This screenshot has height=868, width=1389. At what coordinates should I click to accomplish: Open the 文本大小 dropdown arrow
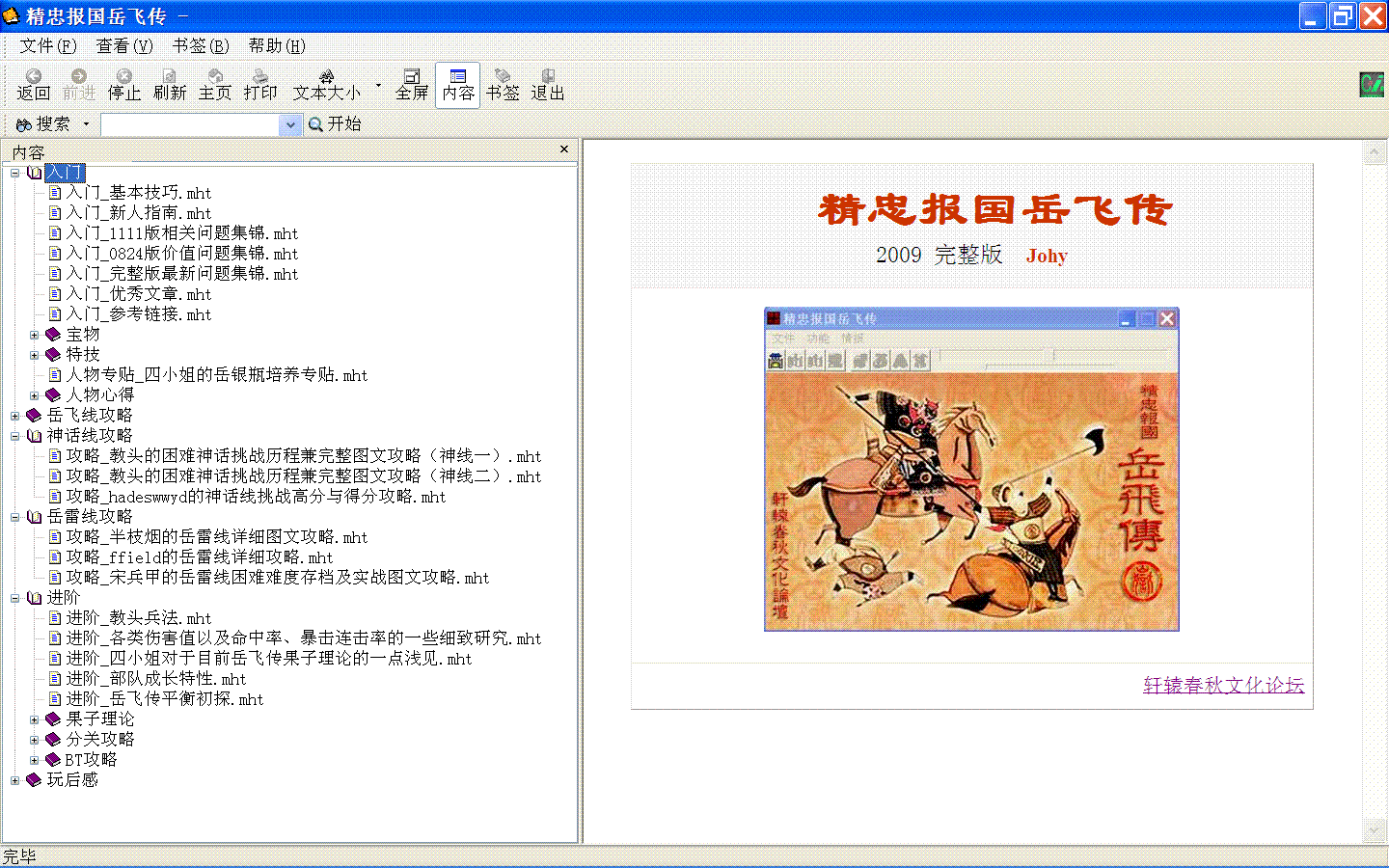[378, 85]
